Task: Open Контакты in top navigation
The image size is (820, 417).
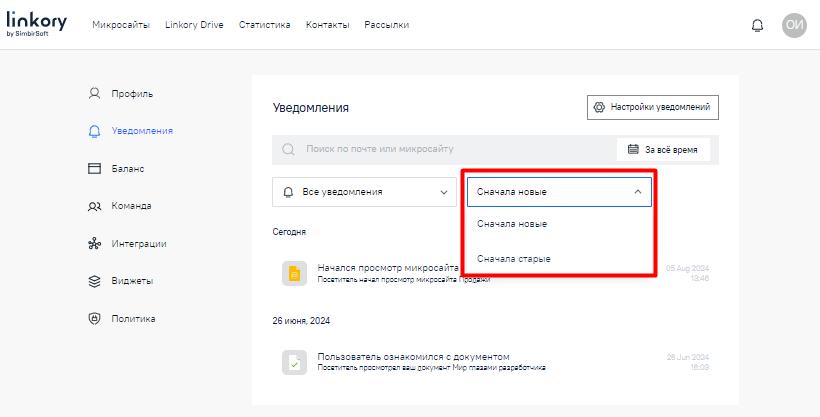Action: pyautogui.click(x=327, y=25)
